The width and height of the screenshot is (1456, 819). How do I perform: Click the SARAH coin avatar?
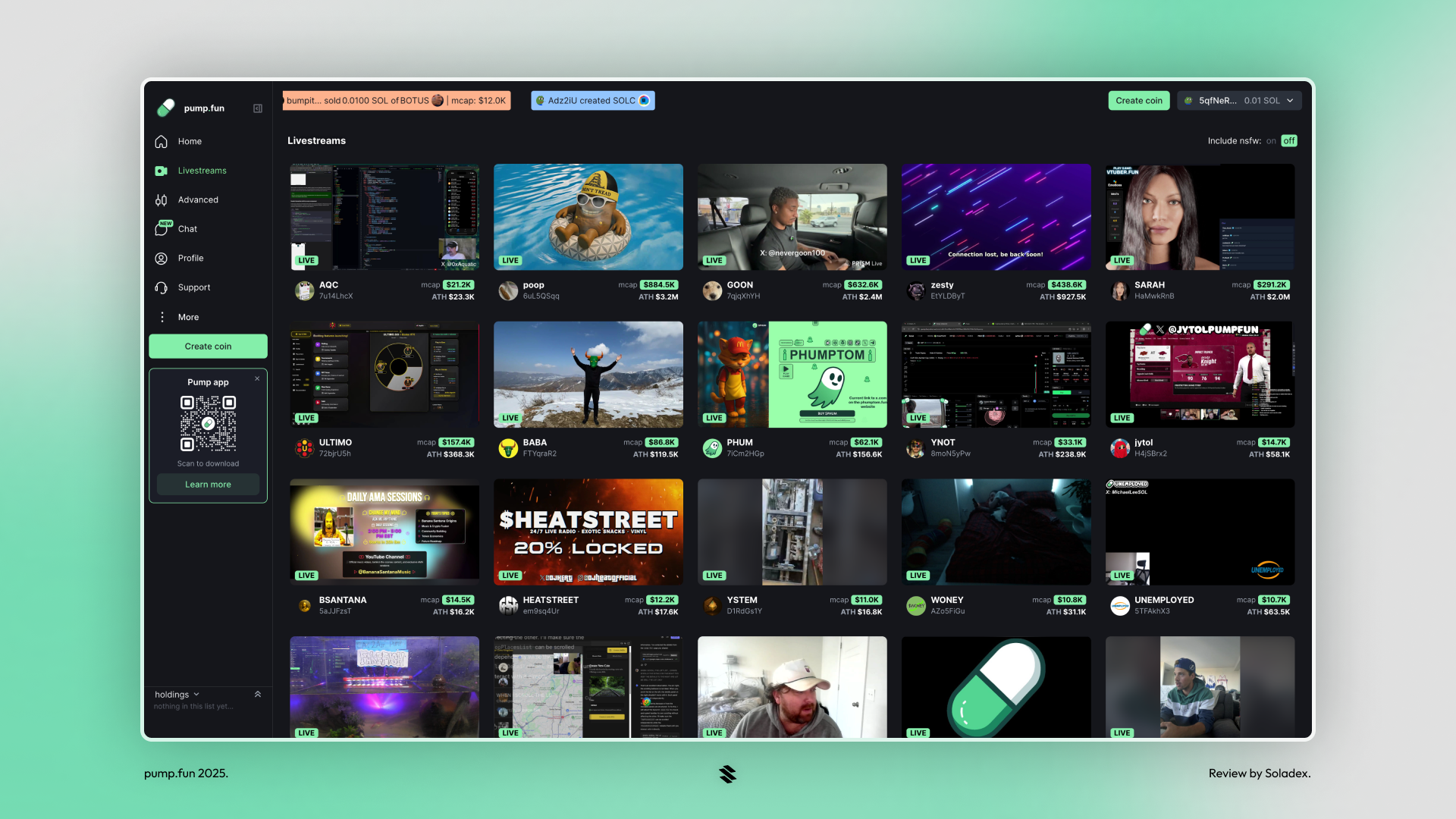pos(1120,290)
